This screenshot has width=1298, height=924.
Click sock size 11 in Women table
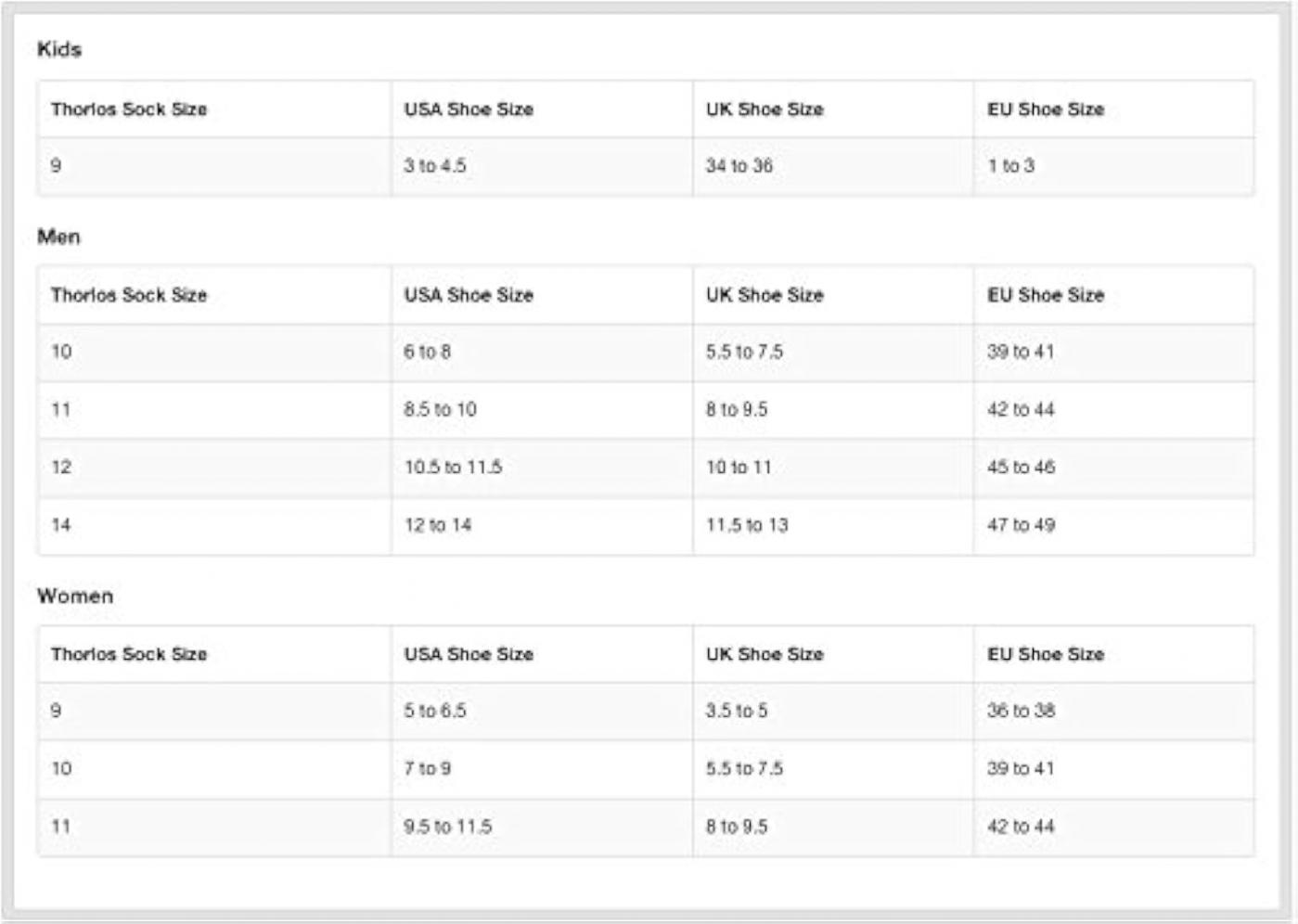click(x=61, y=827)
